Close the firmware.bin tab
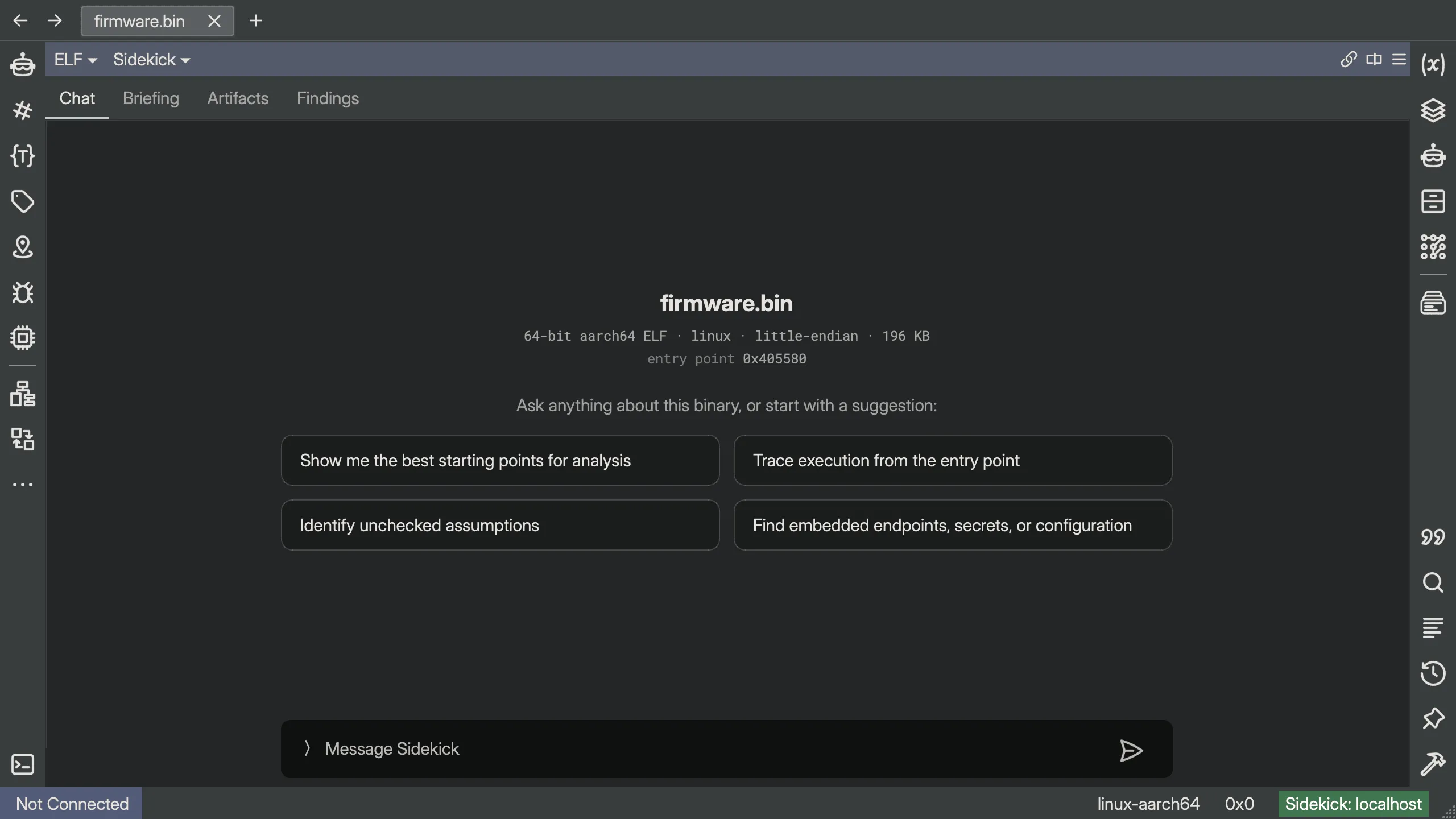The height and width of the screenshot is (819, 1456). tap(214, 21)
